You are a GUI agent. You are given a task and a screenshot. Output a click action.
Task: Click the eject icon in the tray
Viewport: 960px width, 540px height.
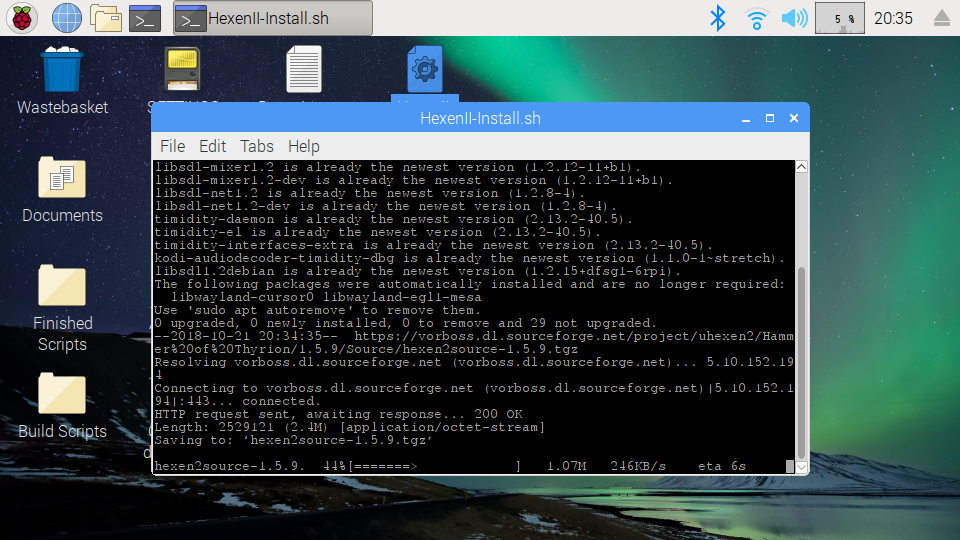click(942, 18)
